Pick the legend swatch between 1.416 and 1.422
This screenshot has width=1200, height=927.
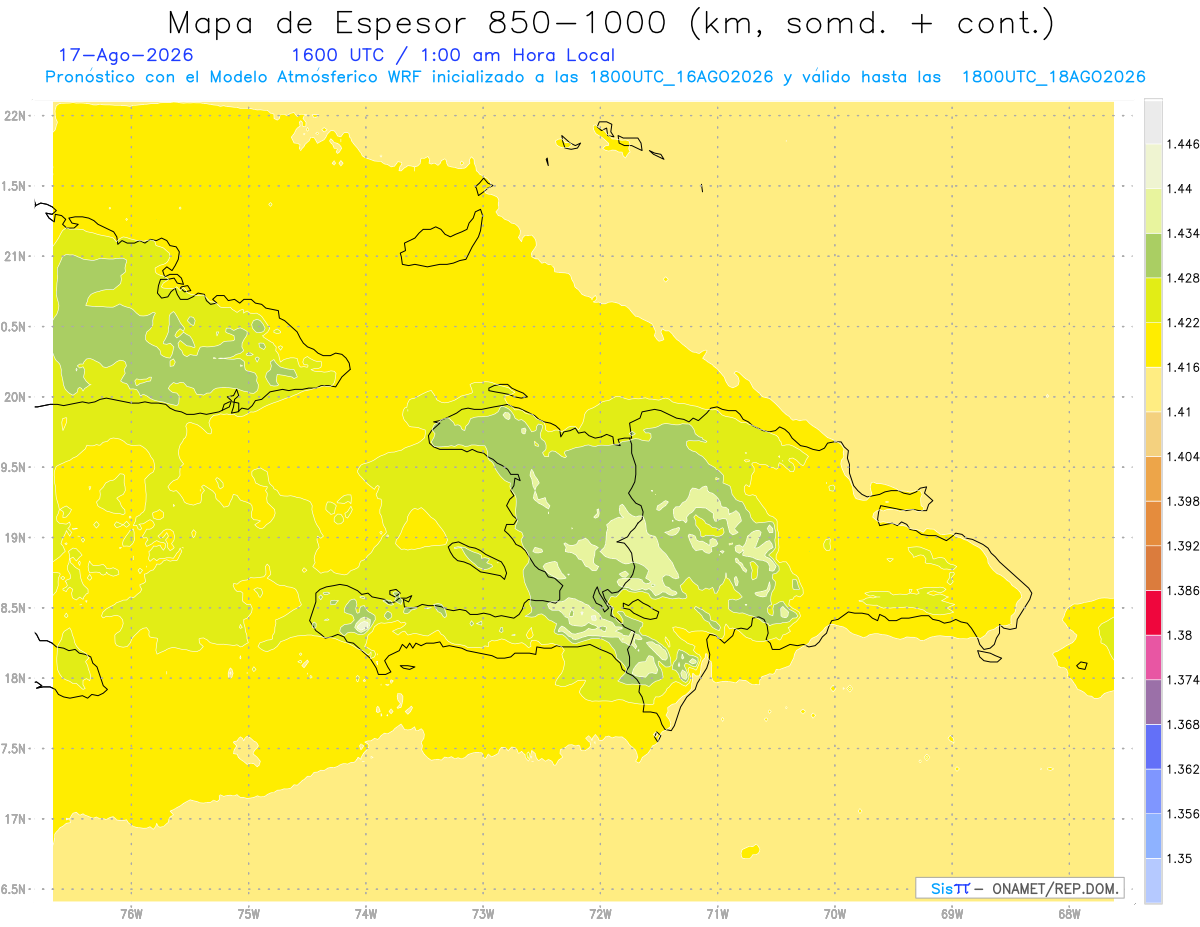tap(1153, 344)
